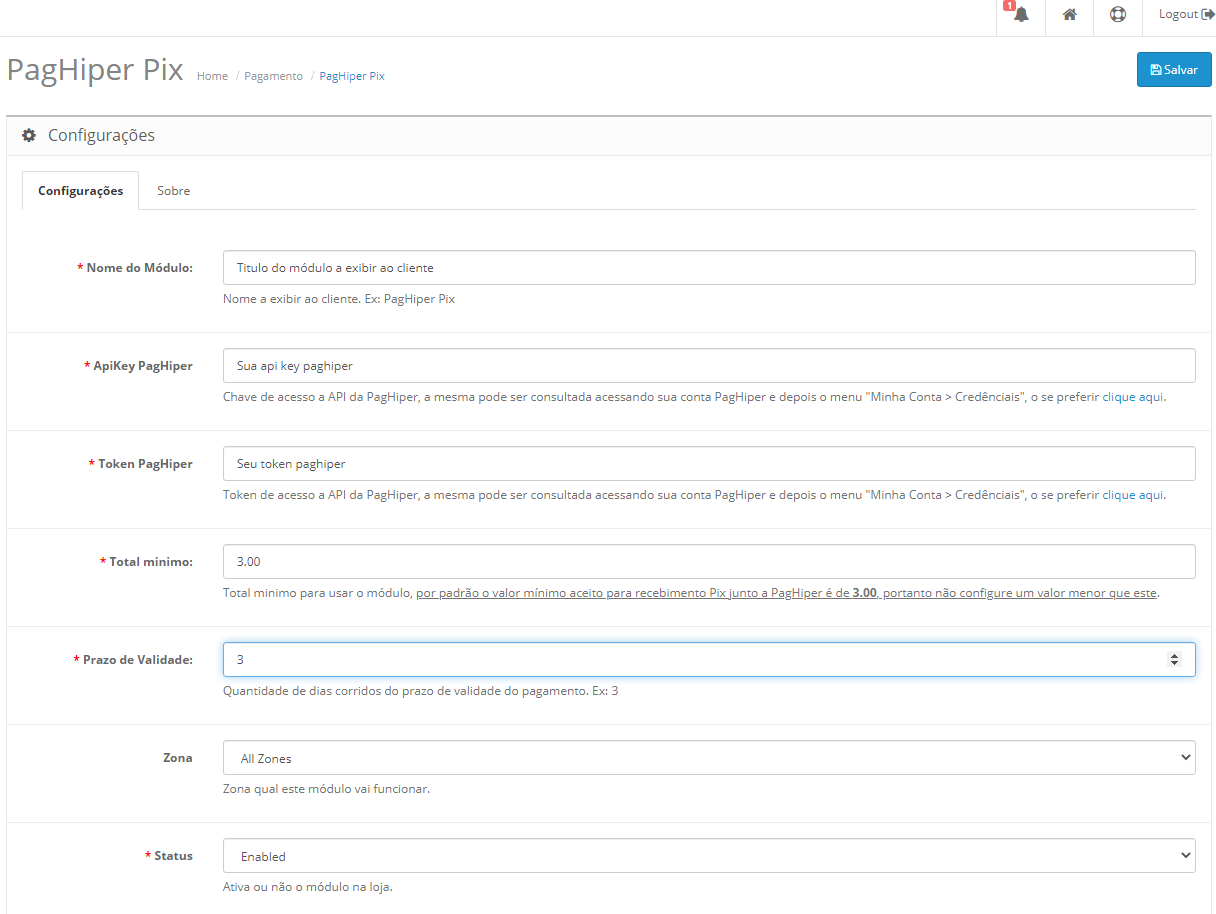Image resolution: width=1216 pixels, height=914 pixels.
Task: Click the red notification count badge
Action: [x=1009, y=6]
